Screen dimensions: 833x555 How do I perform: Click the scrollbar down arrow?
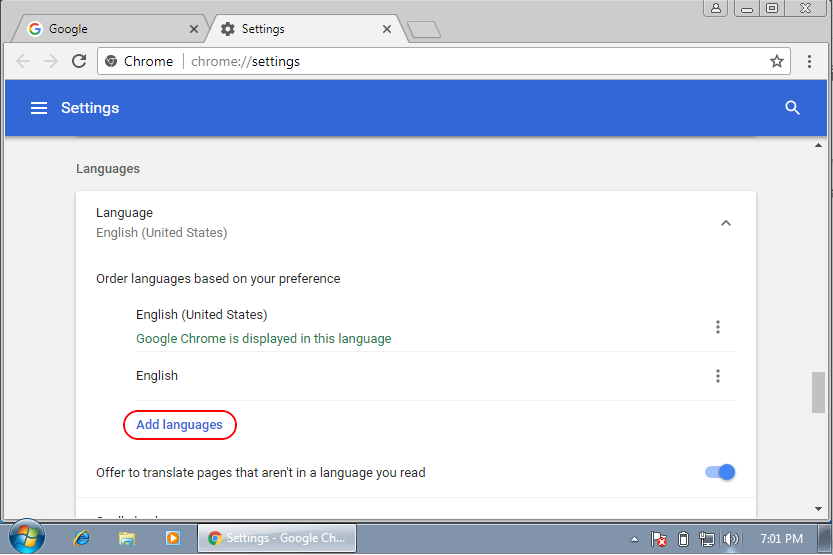click(818, 509)
